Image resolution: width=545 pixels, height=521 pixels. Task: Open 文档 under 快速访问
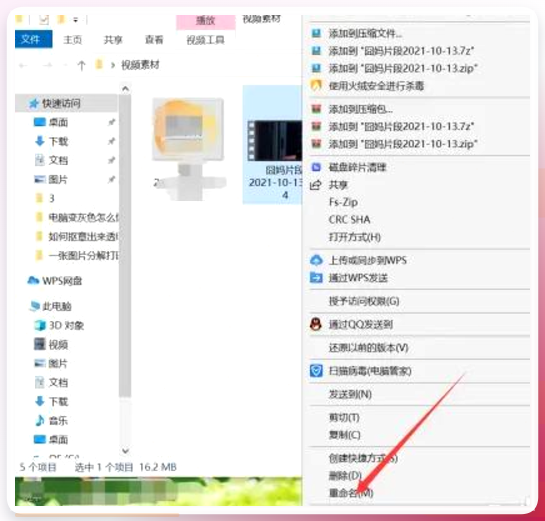58,160
